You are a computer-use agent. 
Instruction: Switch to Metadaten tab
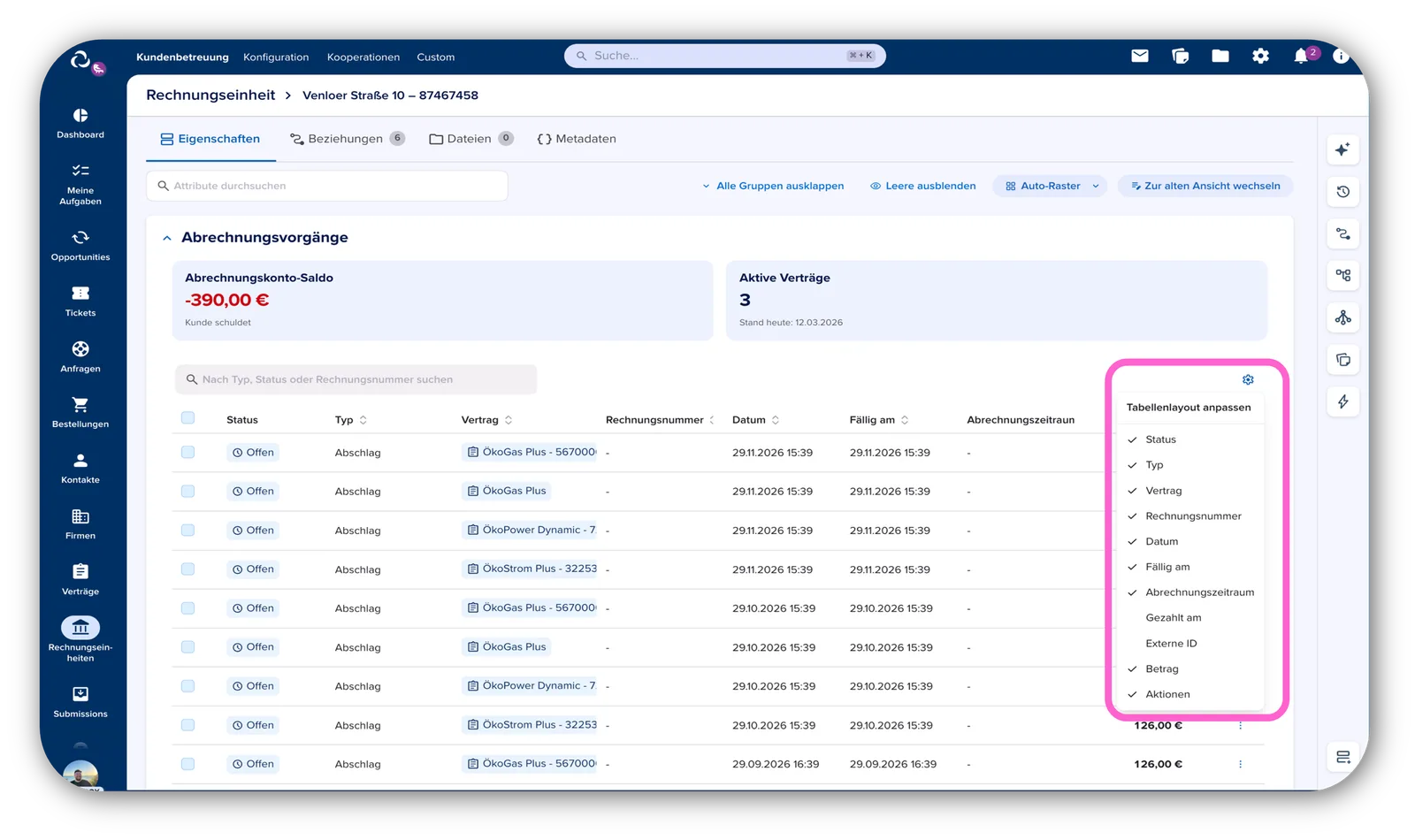[x=577, y=139]
